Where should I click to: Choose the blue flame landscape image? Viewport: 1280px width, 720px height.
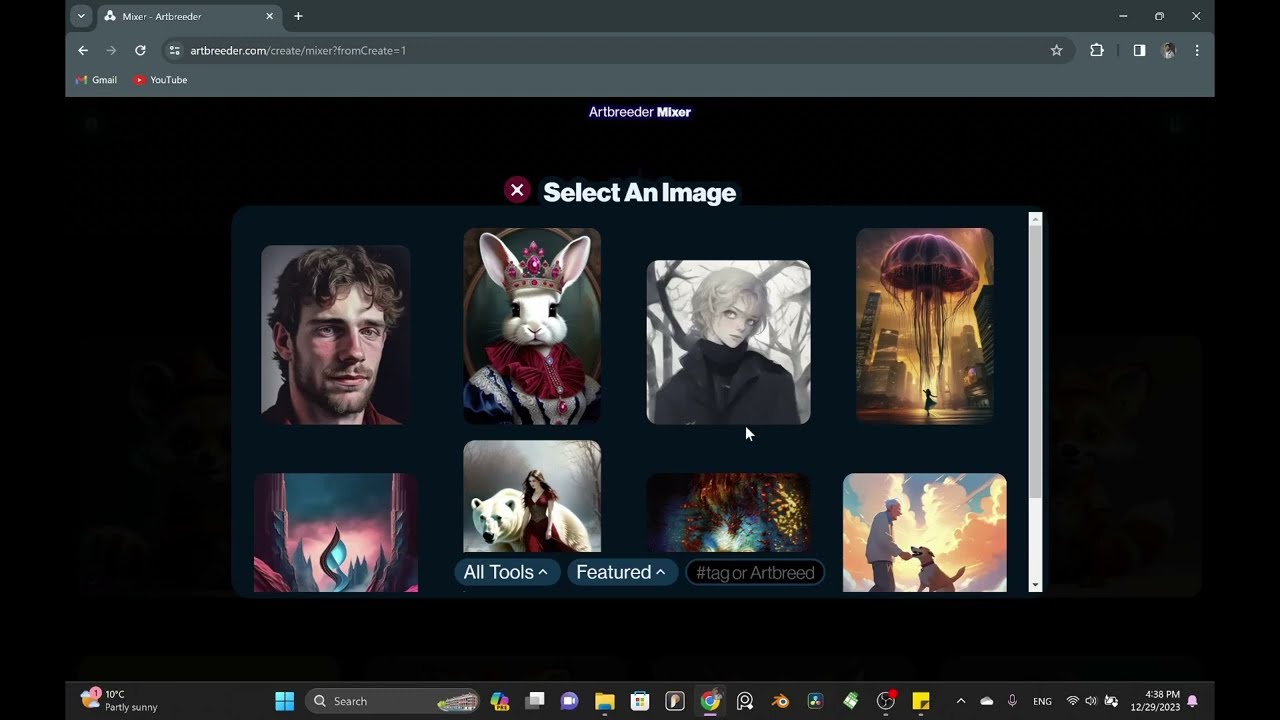click(x=336, y=532)
